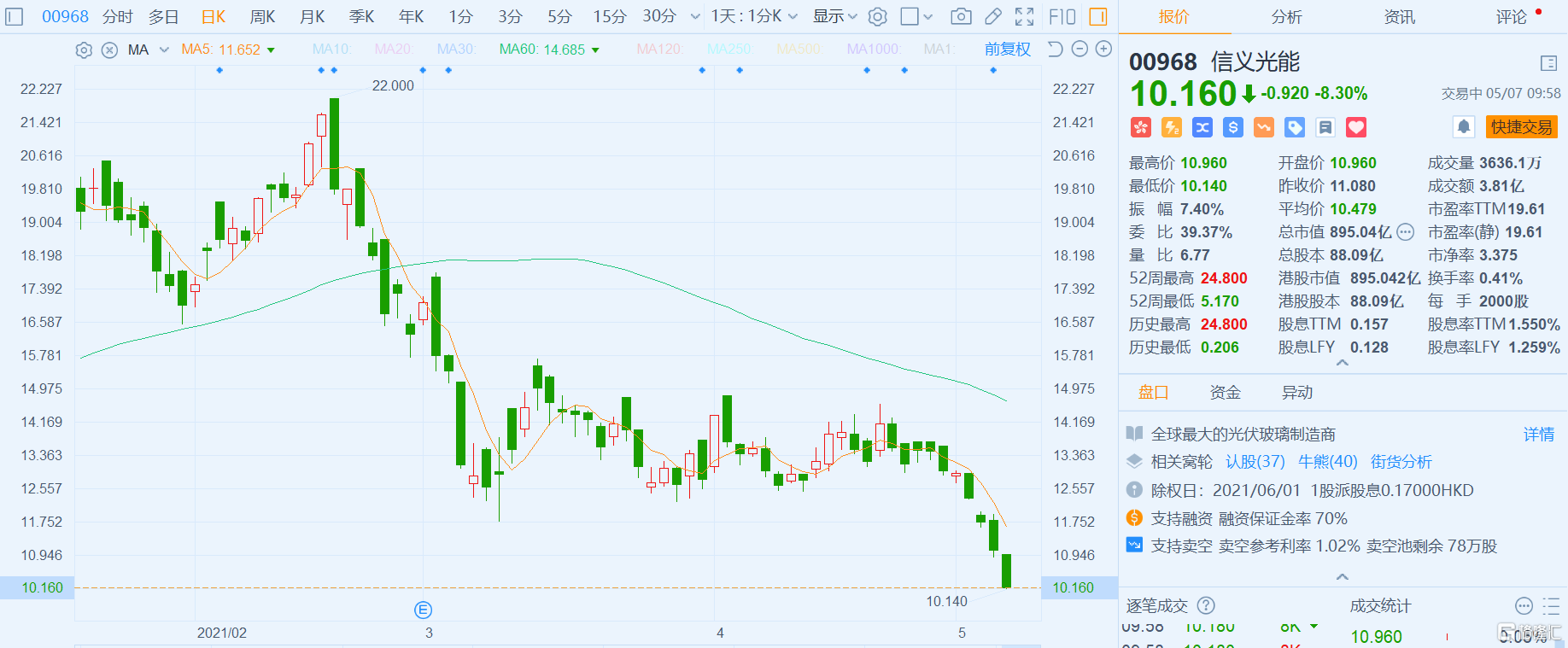
Task: Expand the 显示 display dropdown
Action: point(834,16)
